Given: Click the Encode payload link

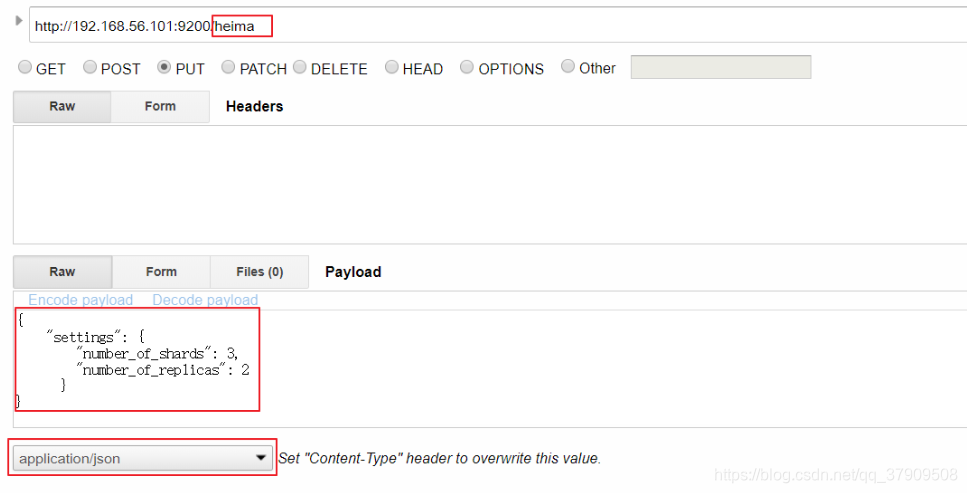Looking at the screenshot, I should click(81, 300).
